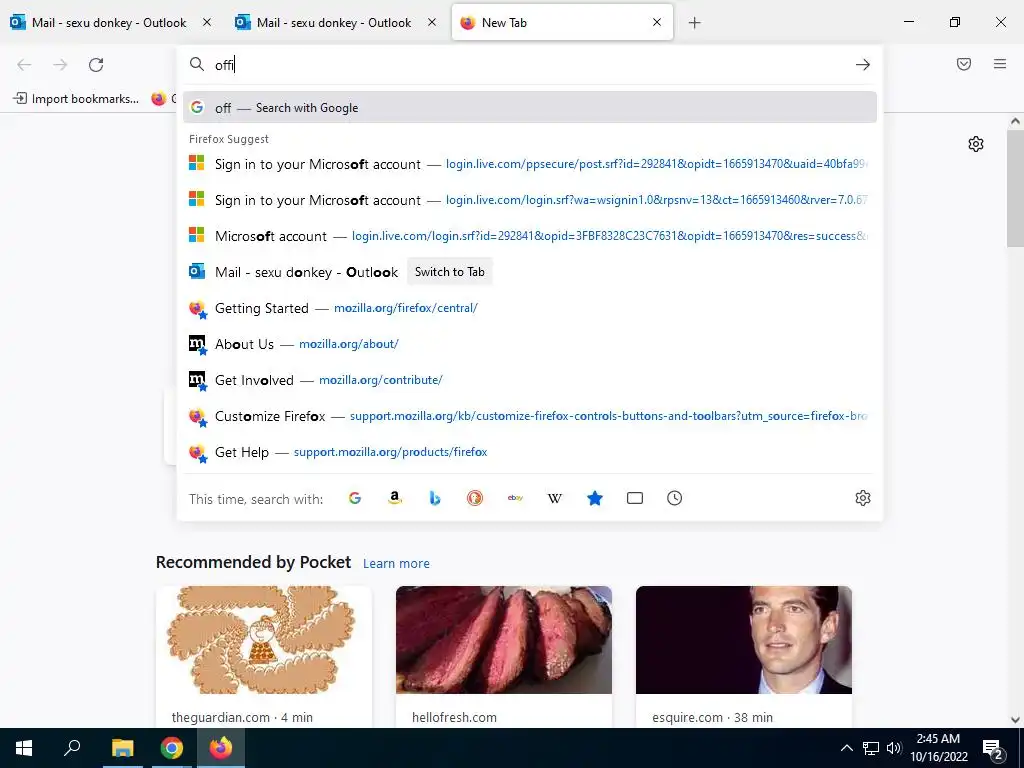
Task: Open the notification center icon
Action: click(993, 749)
